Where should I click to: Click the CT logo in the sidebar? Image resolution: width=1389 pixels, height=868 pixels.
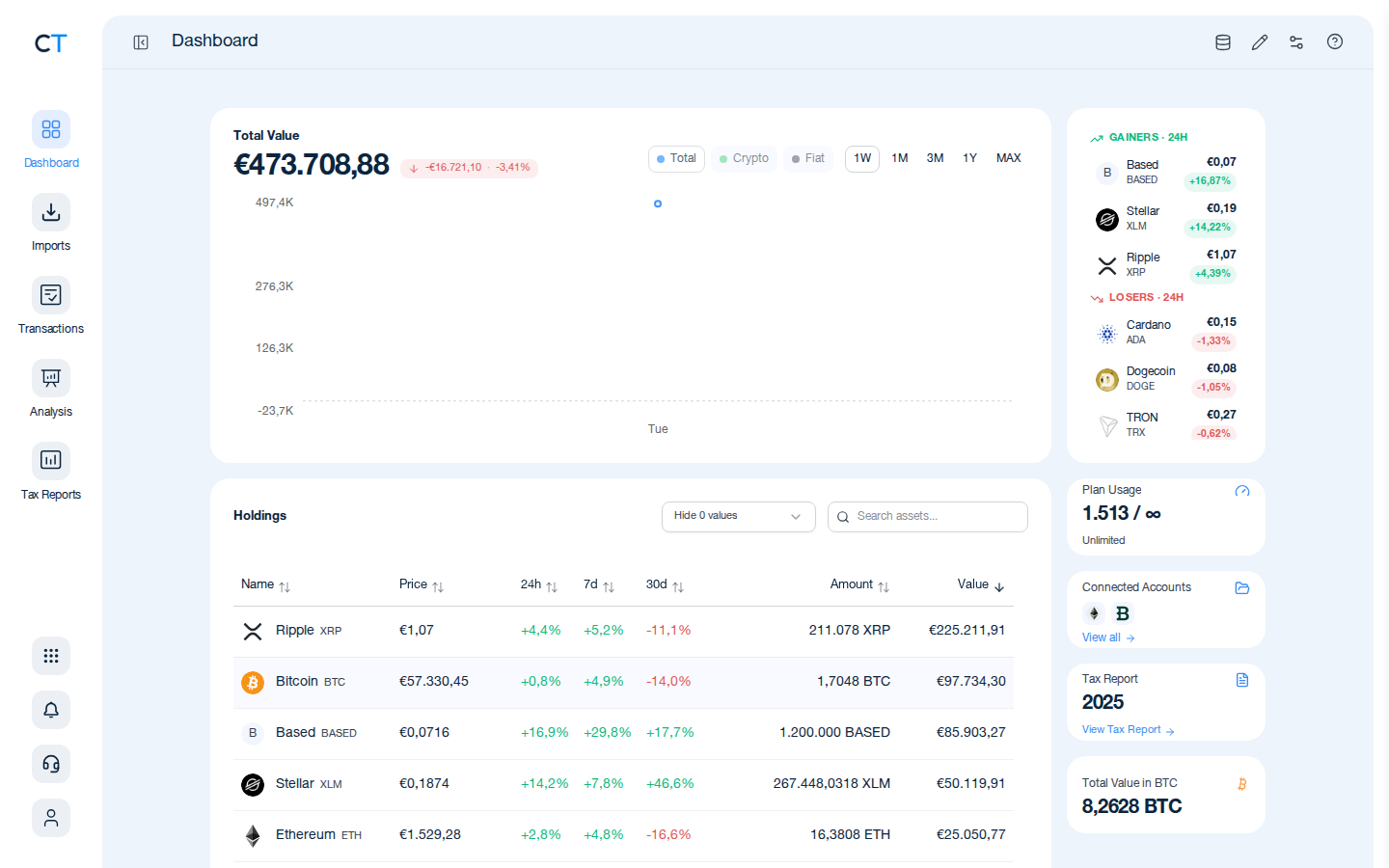(50, 43)
